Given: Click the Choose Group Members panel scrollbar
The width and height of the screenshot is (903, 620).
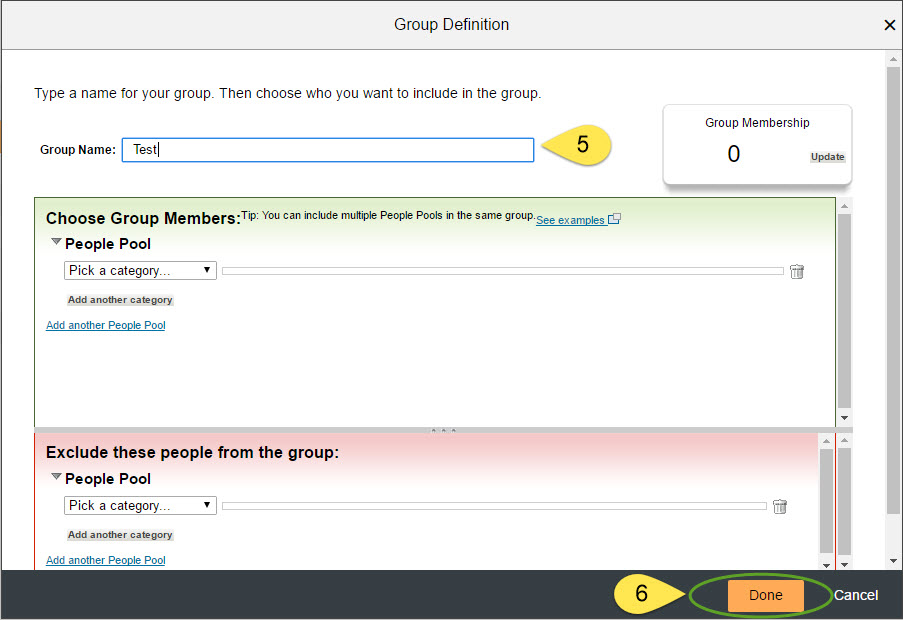Looking at the screenshot, I should 844,311.
